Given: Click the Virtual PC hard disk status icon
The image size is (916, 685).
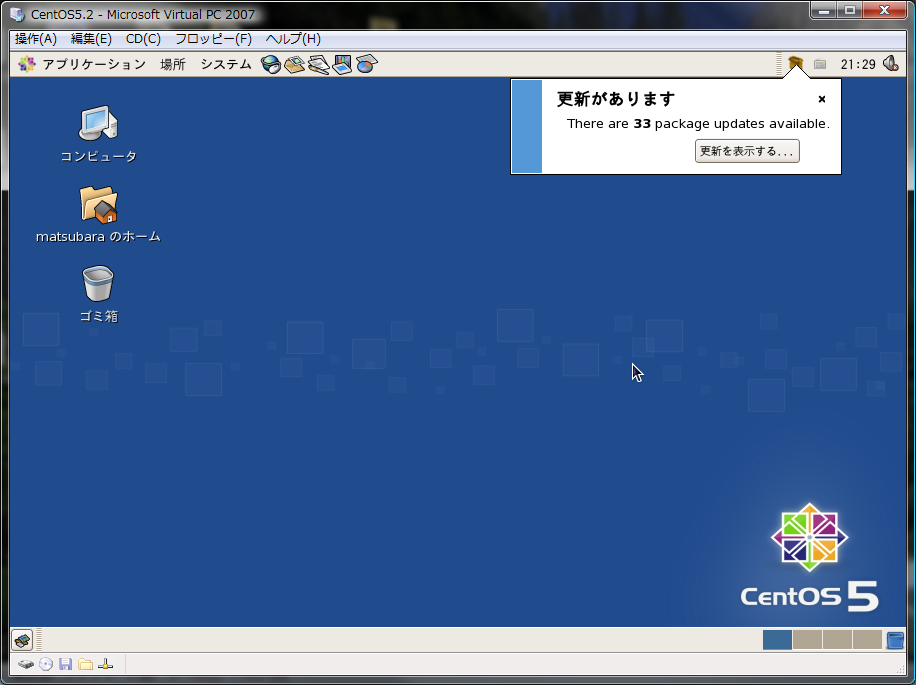Looking at the screenshot, I should click(x=26, y=665).
